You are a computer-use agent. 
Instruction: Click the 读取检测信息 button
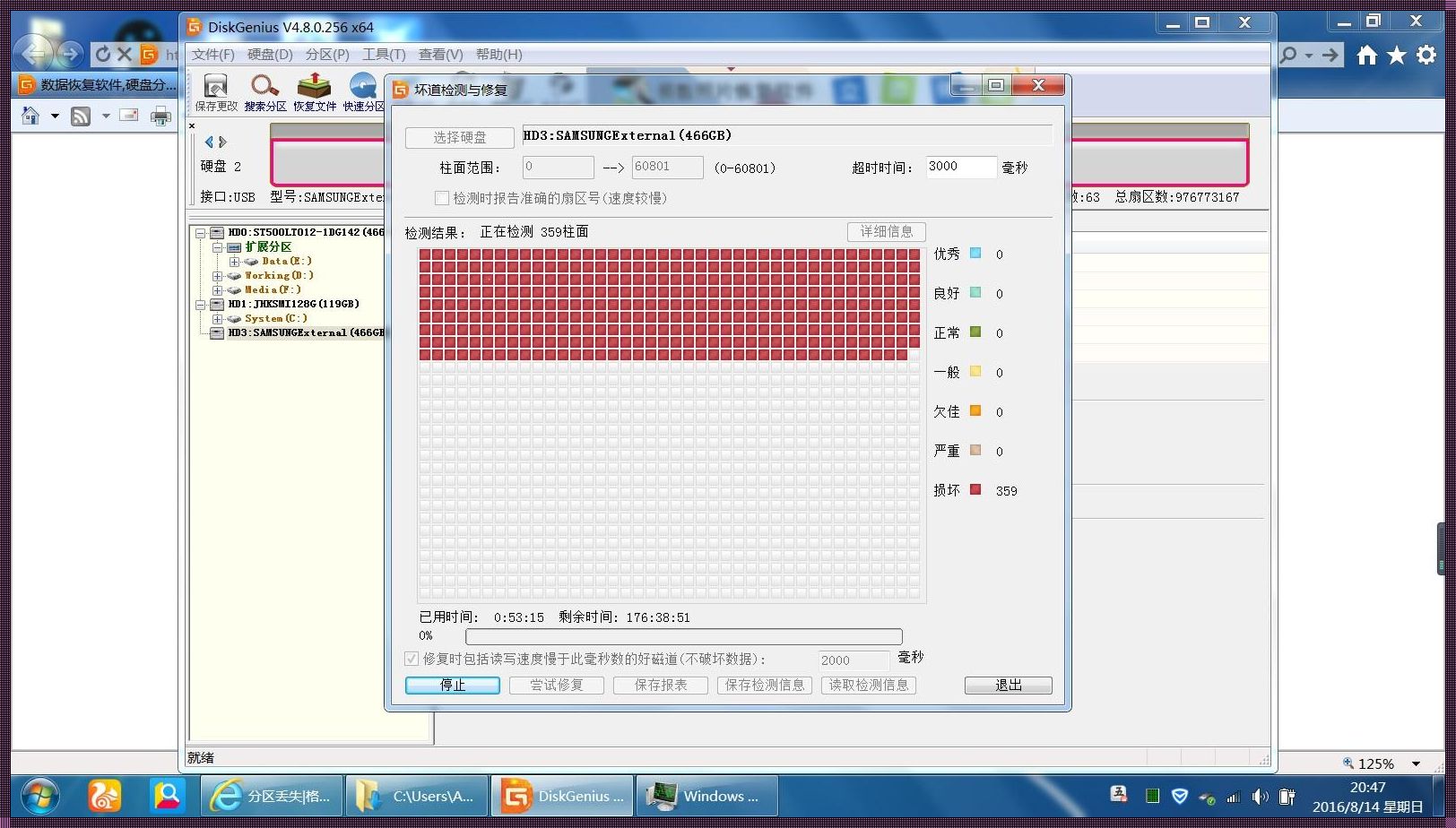868,685
